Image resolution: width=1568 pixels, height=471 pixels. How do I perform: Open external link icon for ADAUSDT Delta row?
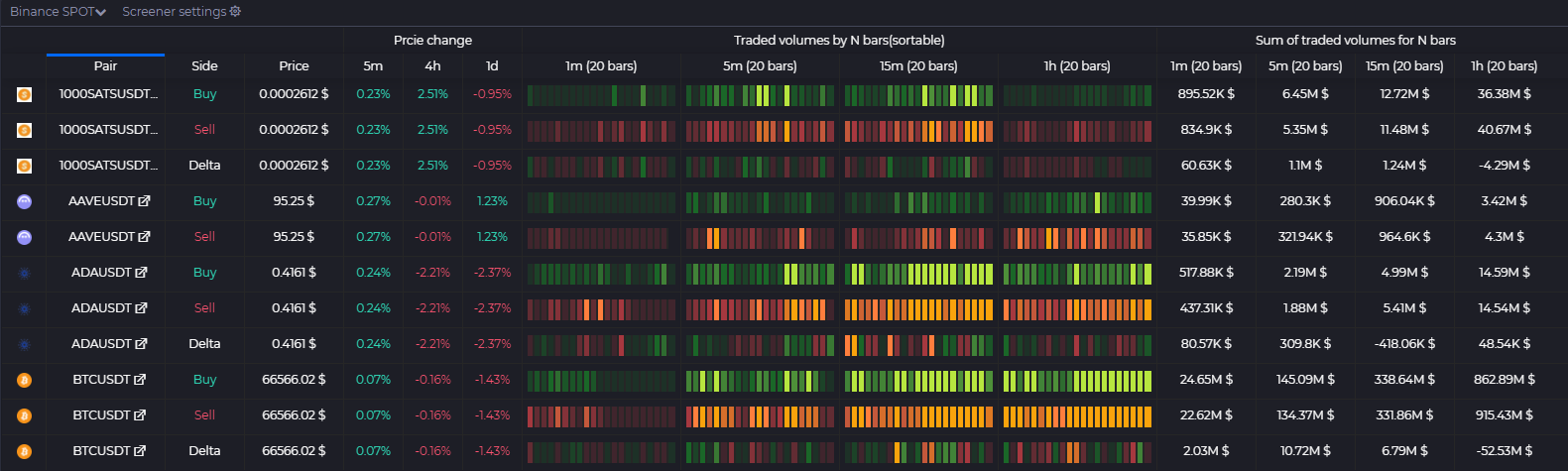(x=141, y=344)
